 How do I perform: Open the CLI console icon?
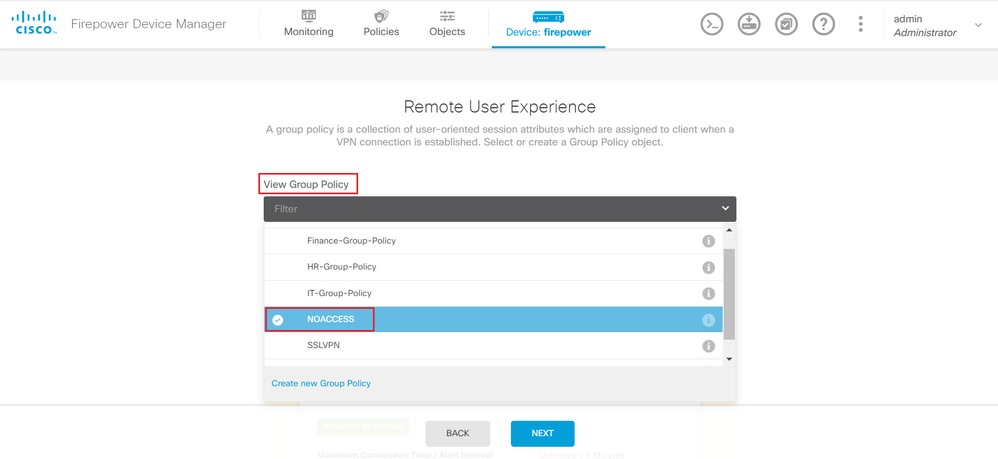coord(711,24)
